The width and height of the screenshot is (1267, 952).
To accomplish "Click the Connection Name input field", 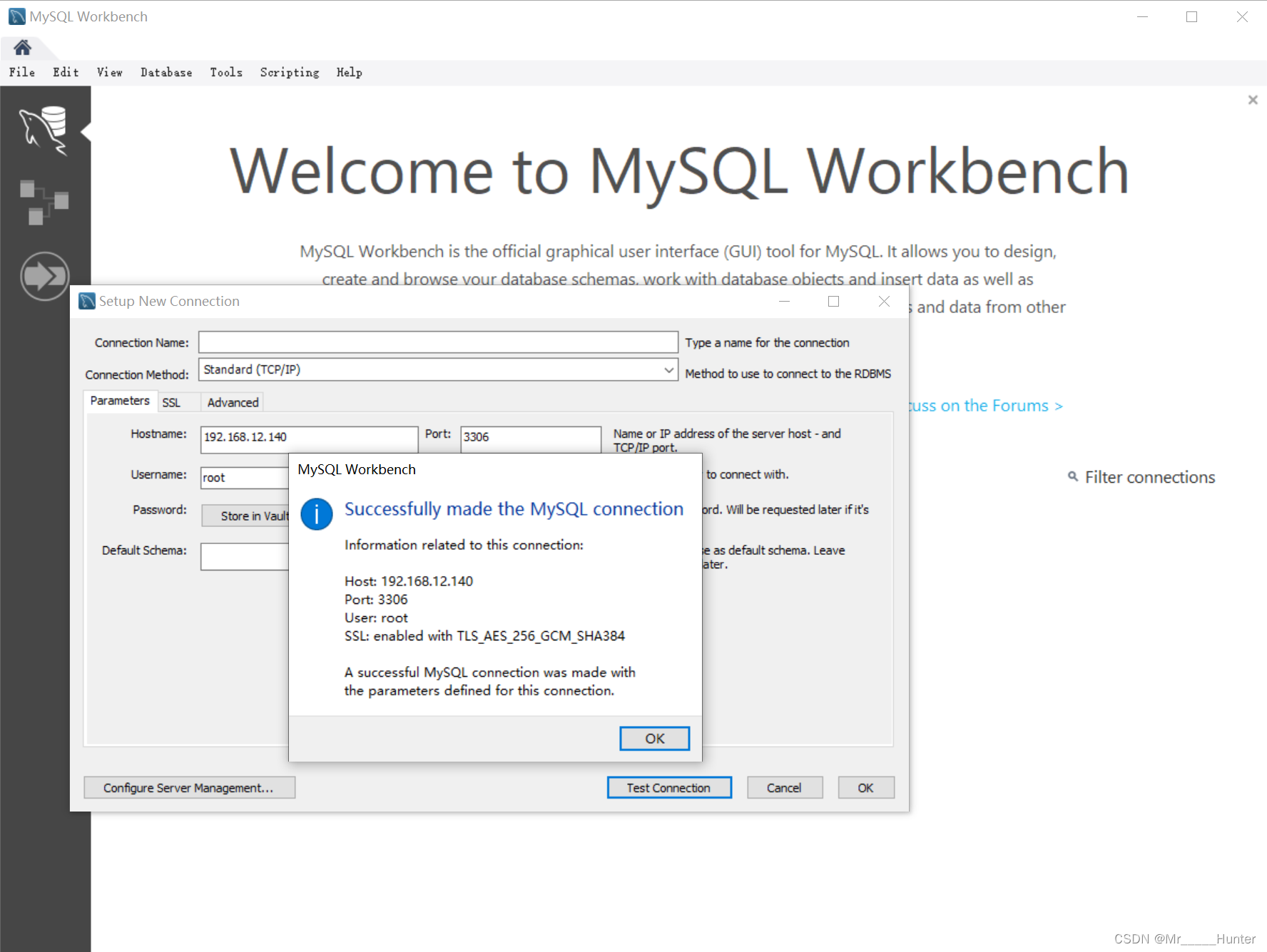I will coord(438,342).
